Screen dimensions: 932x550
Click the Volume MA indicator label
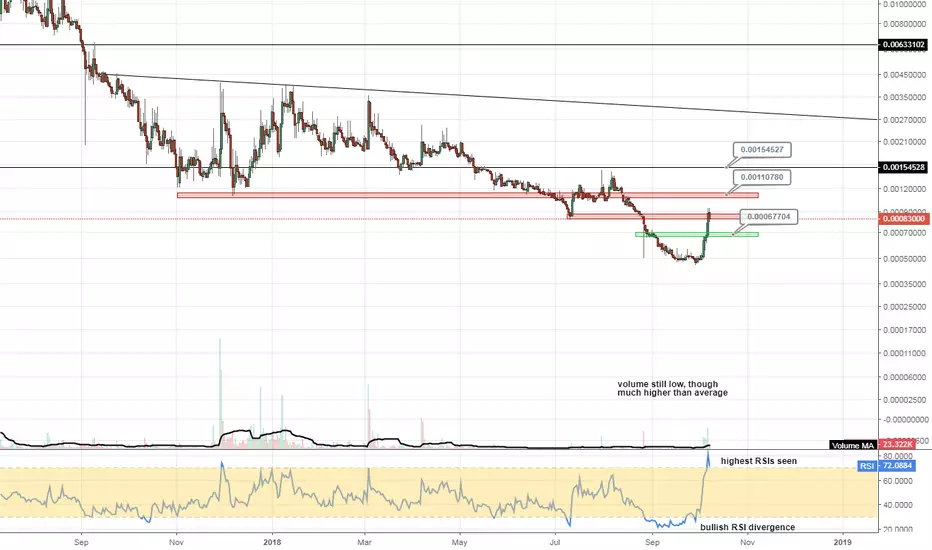point(853,445)
